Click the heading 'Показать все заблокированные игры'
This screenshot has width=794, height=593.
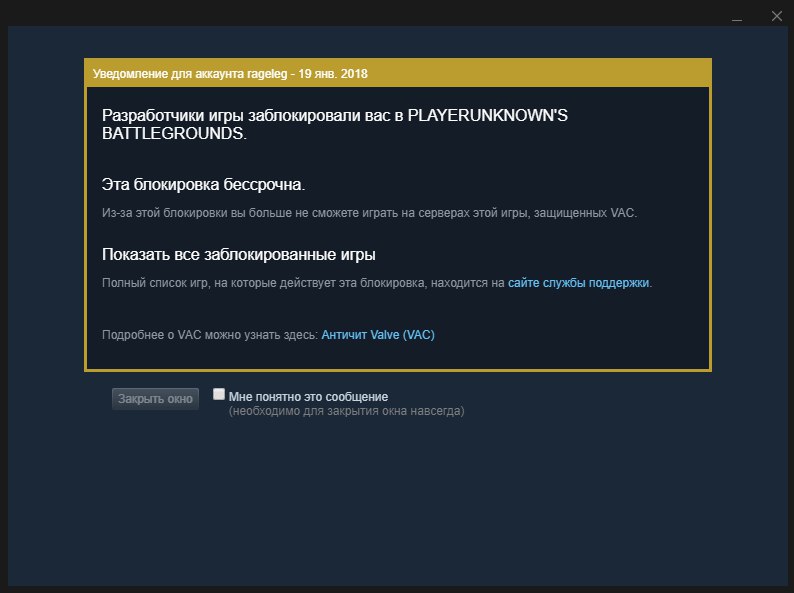(239, 254)
